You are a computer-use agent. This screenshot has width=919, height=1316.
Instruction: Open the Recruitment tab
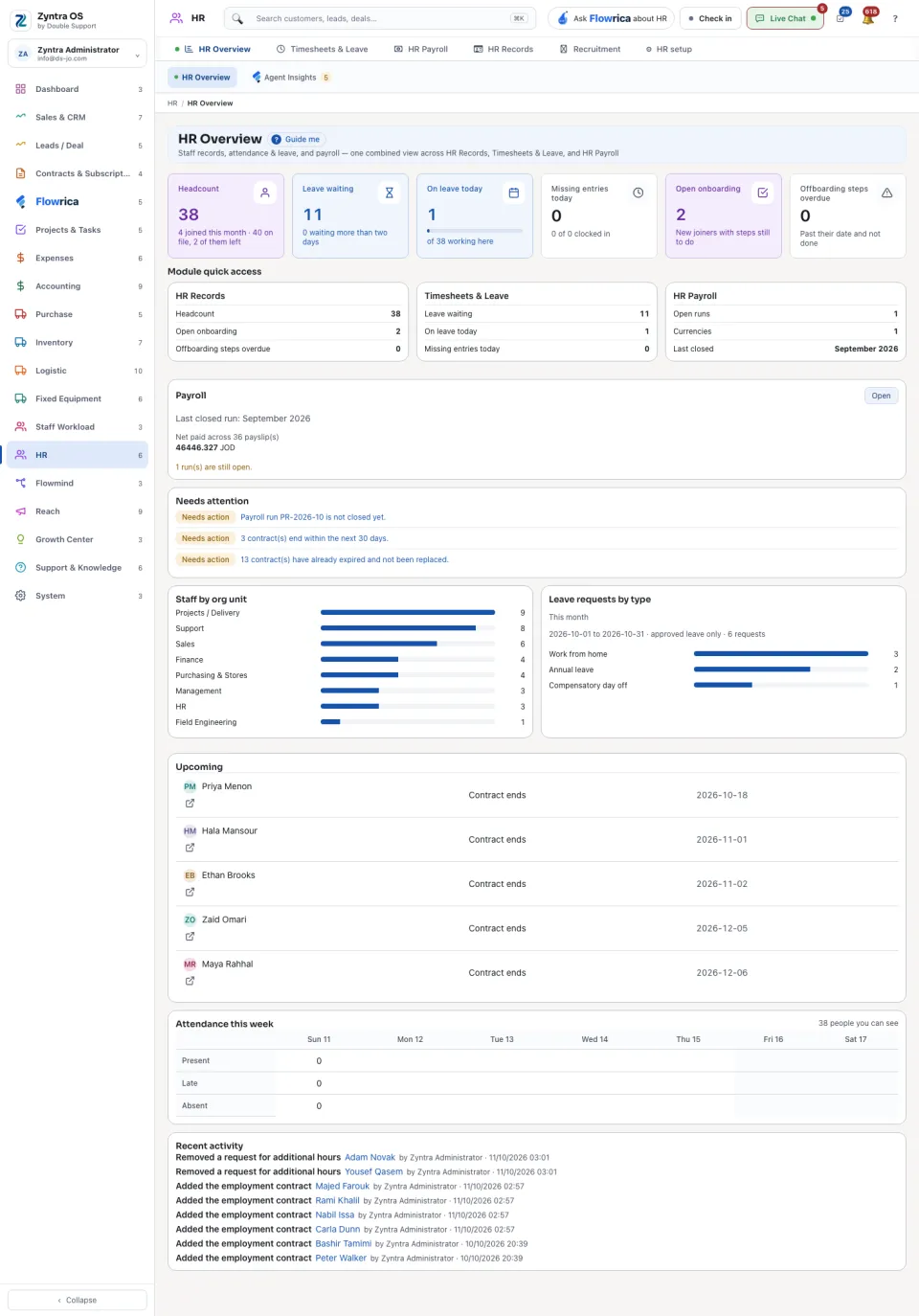pyautogui.click(x=591, y=49)
